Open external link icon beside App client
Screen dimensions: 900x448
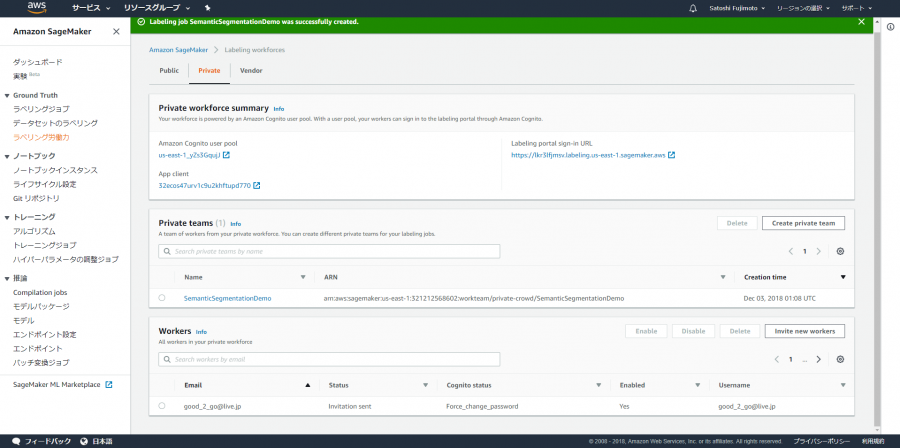coord(257,186)
